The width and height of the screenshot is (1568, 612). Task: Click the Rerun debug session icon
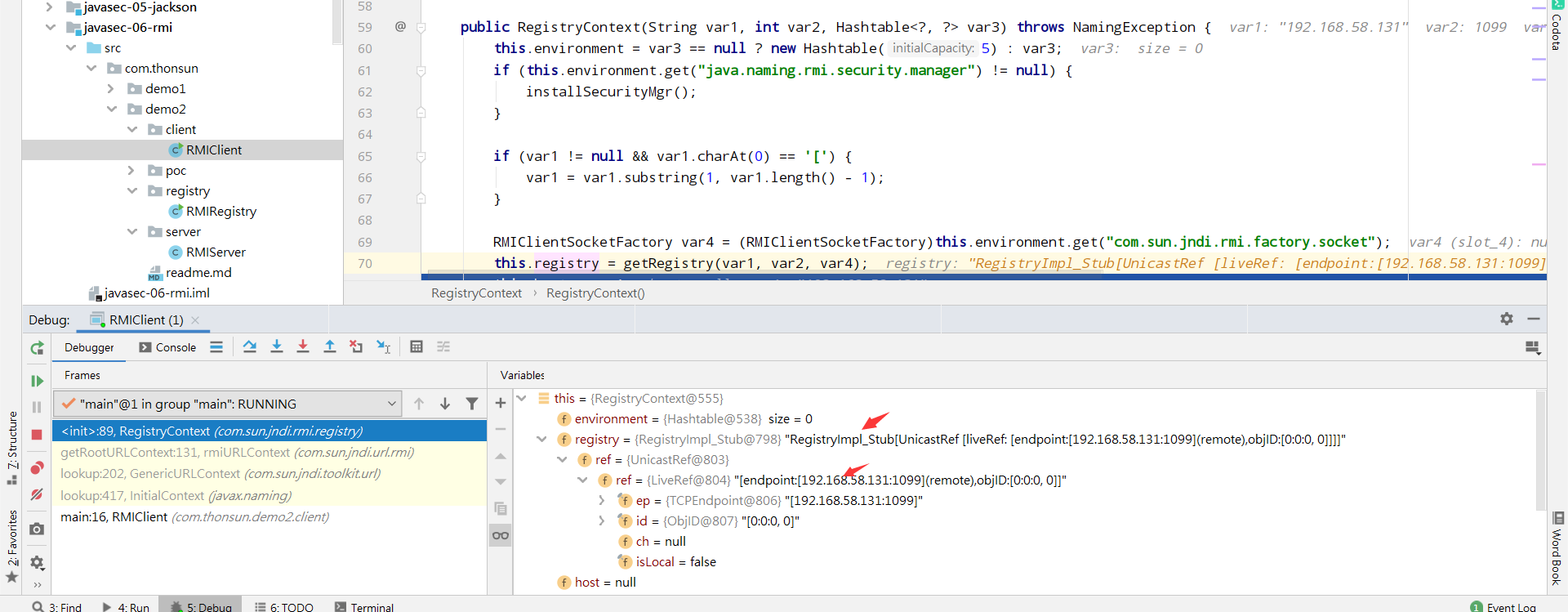37,348
